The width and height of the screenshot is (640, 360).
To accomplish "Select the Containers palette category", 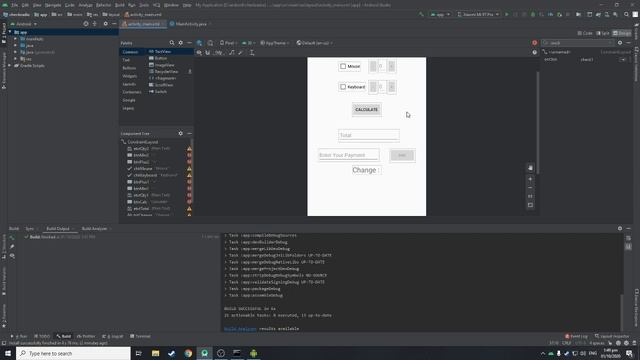I will (x=132, y=92).
